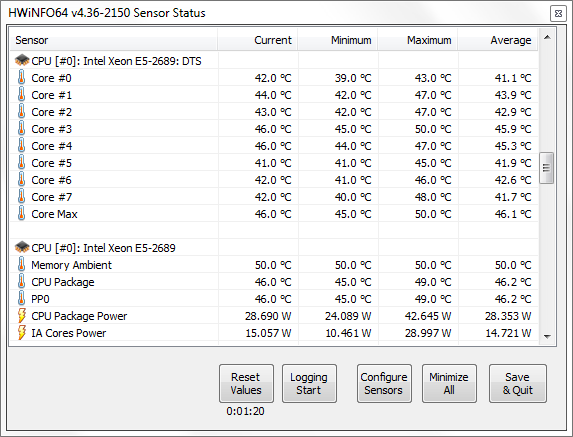Click the thermometer icon for Core #2
This screenshot has height=437, width=573.
(22, 111)
